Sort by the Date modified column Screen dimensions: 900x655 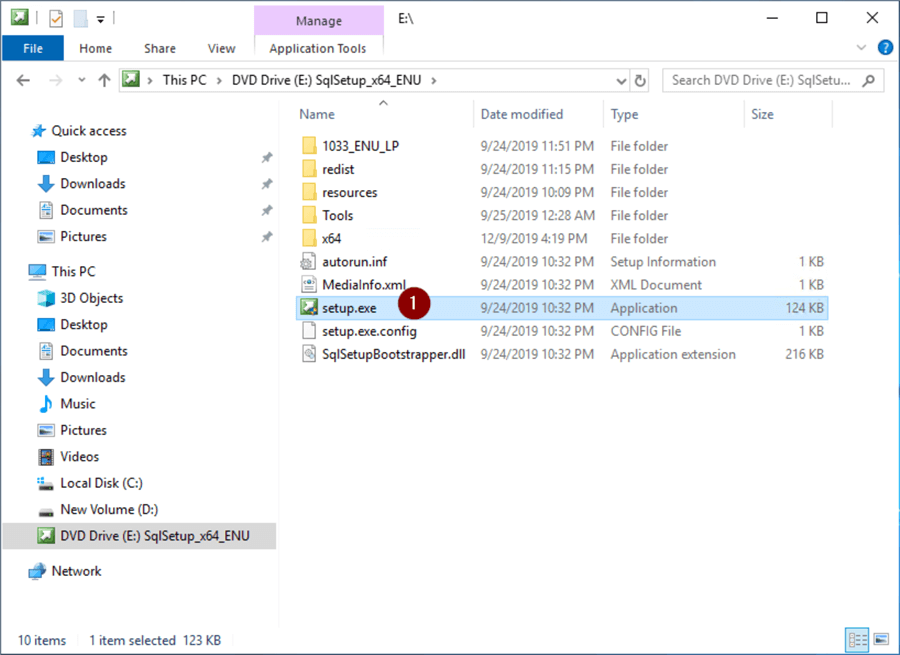522,114
